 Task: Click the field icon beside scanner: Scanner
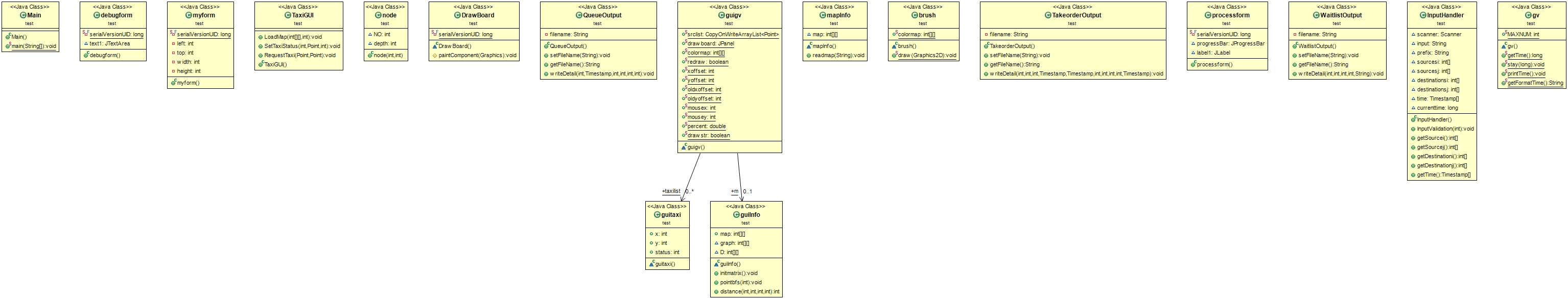1413,35
